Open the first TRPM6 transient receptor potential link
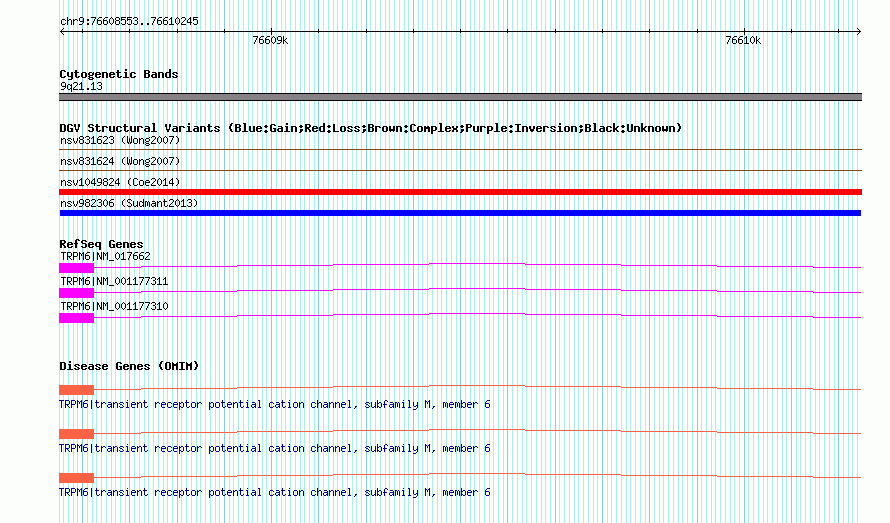Image resolution: width=890 pixels, height=523 pixels. click(275, 404)
